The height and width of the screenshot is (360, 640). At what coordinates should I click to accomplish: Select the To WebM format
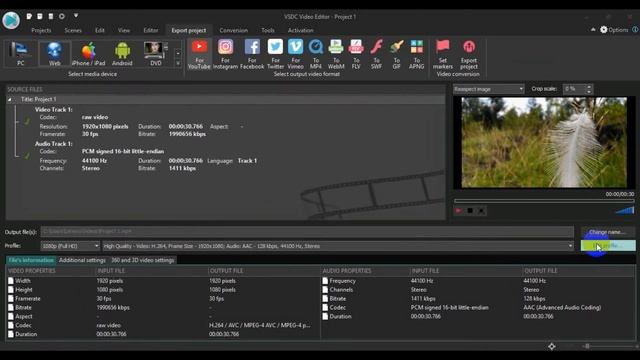click(x=336, y=55)
